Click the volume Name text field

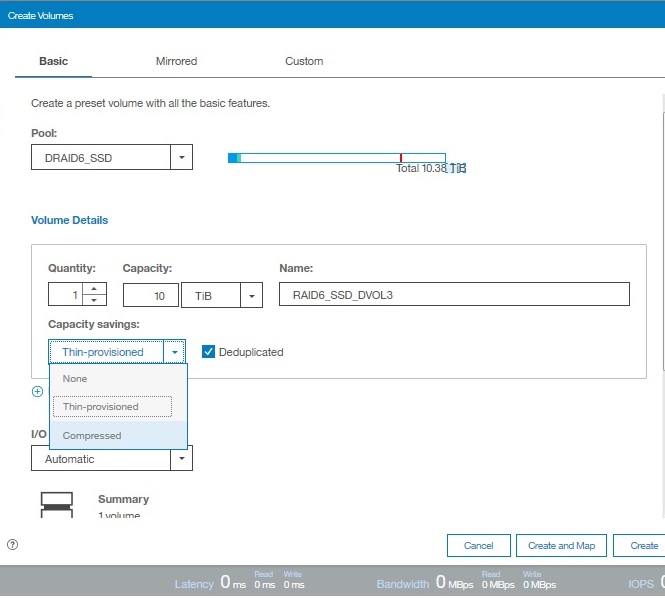coord(454,295)
